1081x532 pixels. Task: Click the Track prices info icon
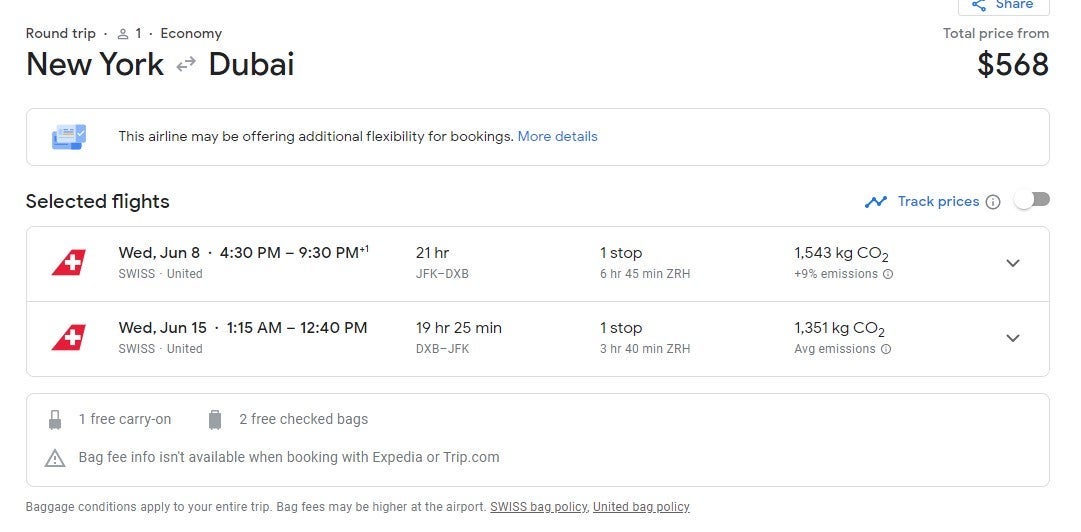point(993,202)
